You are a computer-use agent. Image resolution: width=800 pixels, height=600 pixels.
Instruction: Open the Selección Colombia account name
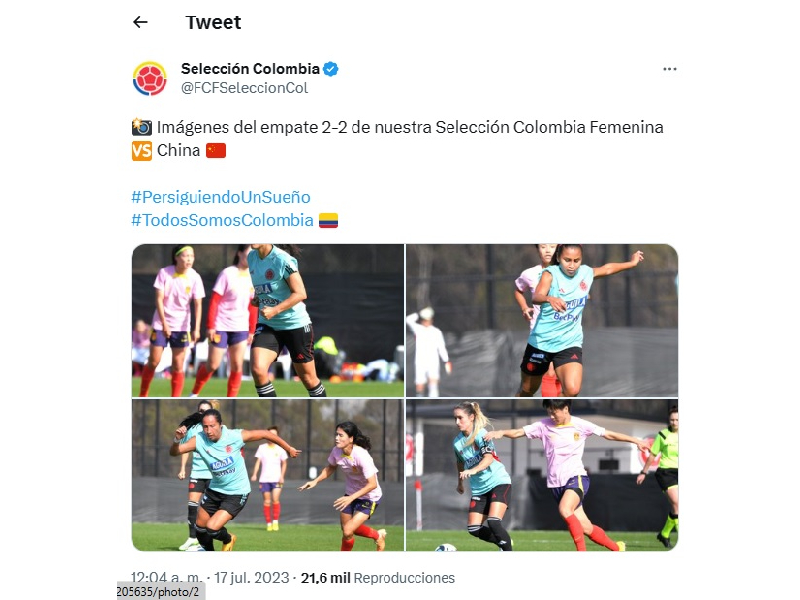click(x=250, y=69)
